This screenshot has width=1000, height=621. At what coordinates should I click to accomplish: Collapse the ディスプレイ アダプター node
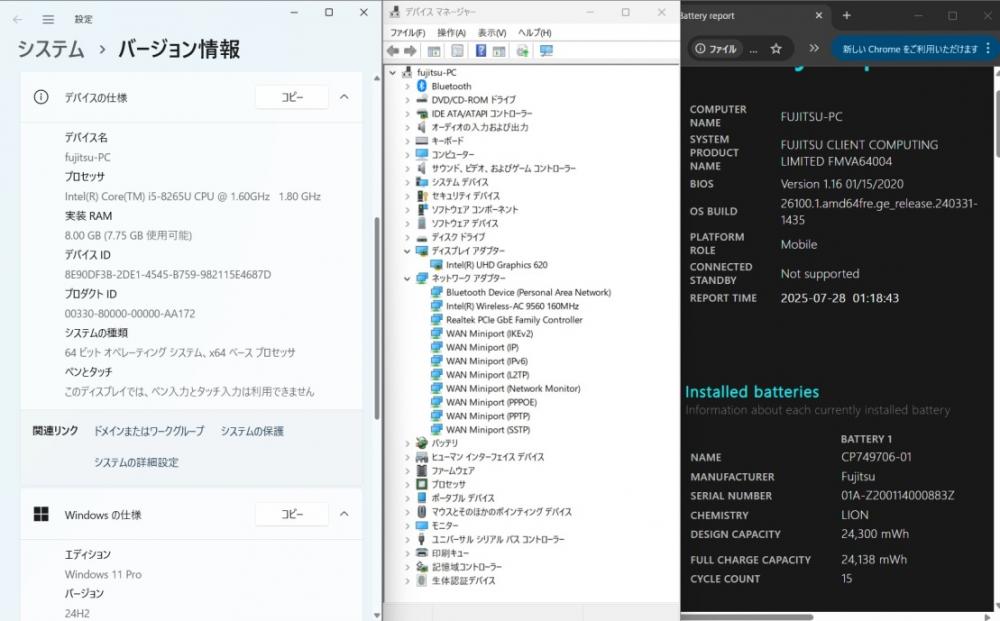pos(407,251)
